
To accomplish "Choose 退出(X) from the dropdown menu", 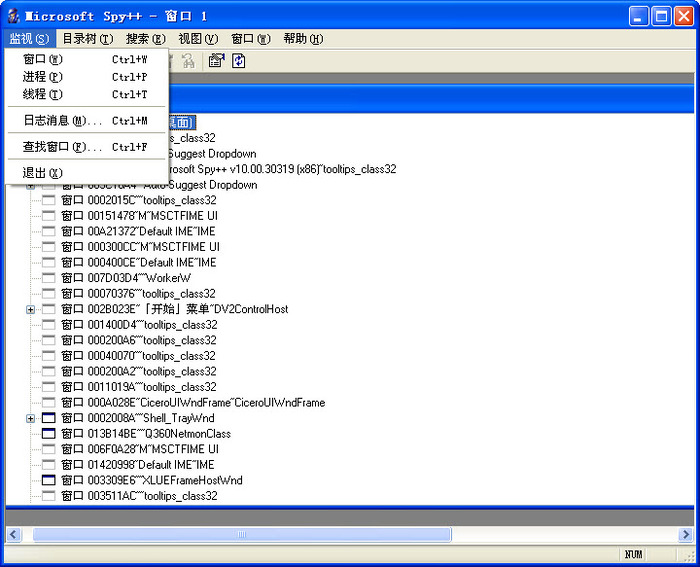I will click(x=87, y=173).
